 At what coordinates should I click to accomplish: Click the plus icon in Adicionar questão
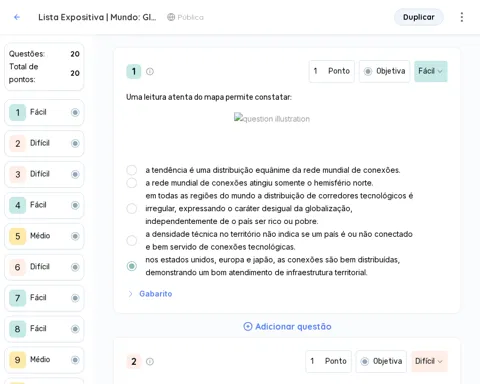[x=248, y=326]
